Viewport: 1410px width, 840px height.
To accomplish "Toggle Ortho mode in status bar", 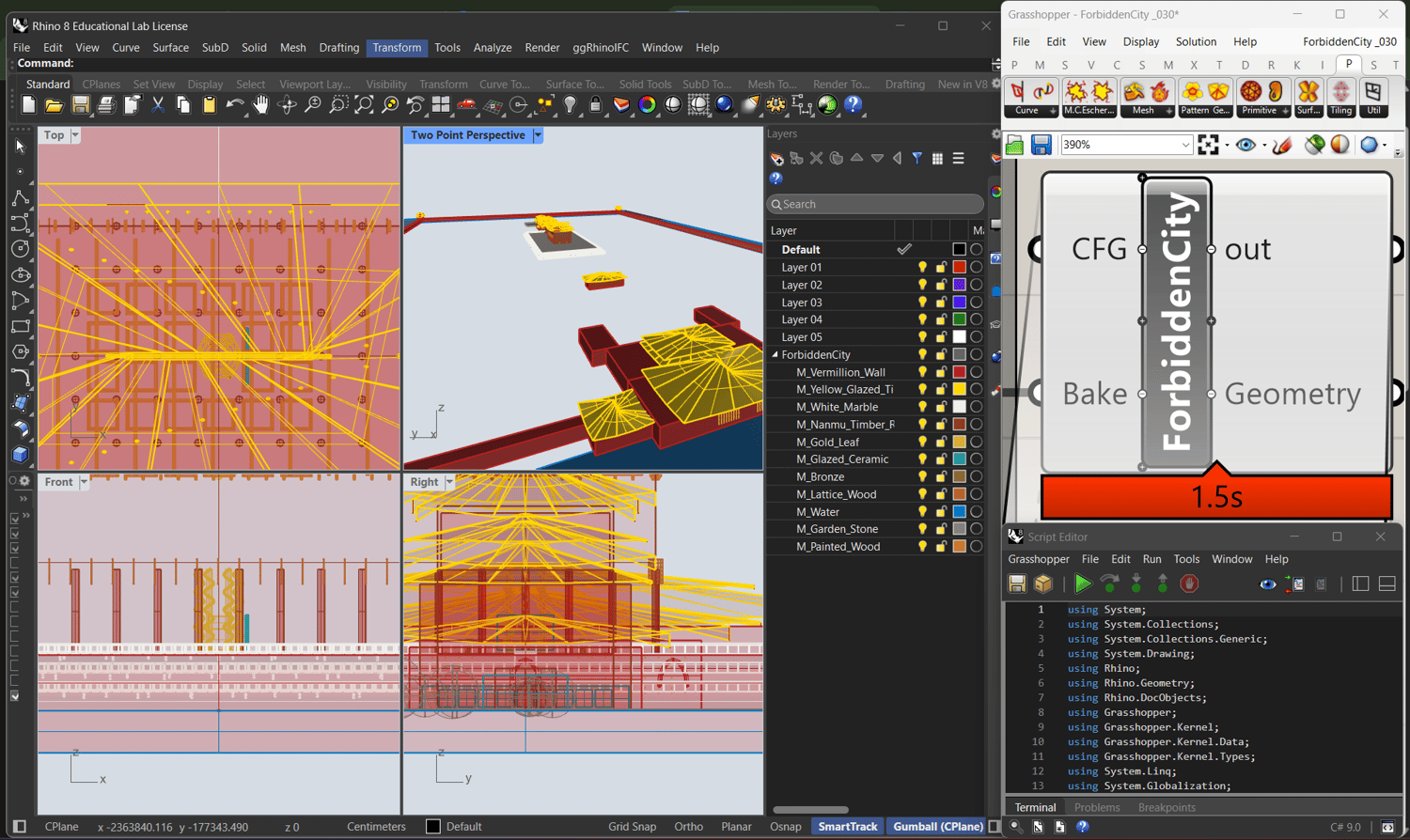I will pyautogui.click(x=688, y=827).
